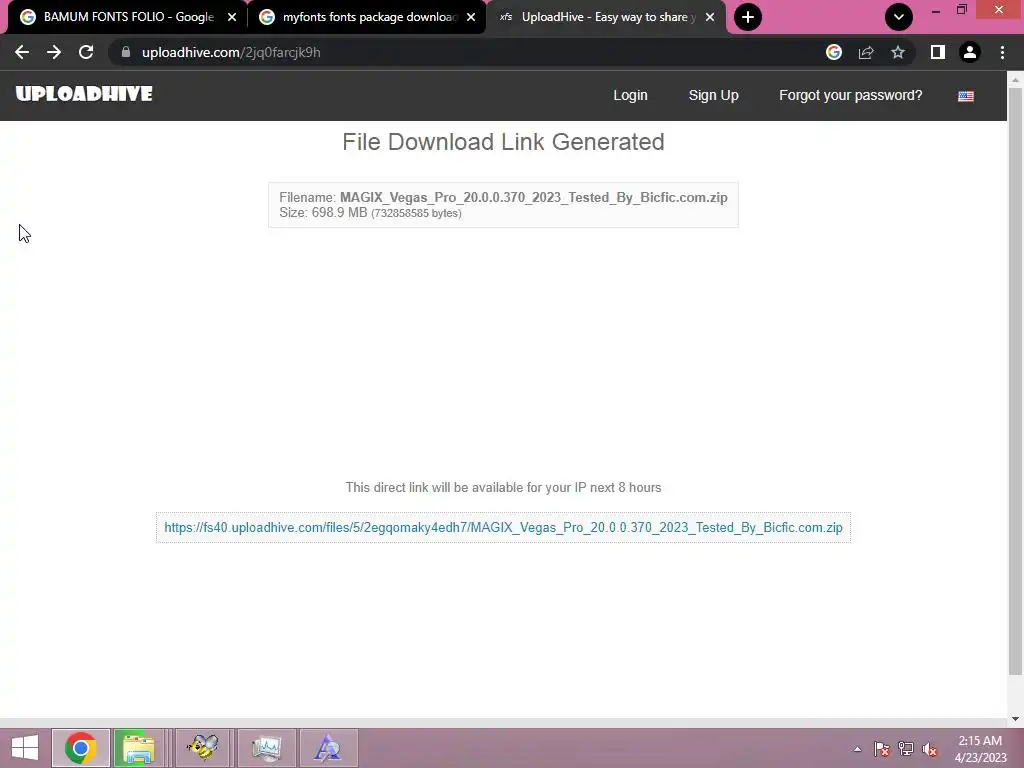The height and width of the screenshot is (768, 1024).
Task: Show hidden system tray icons
Action: coord(857,749)
